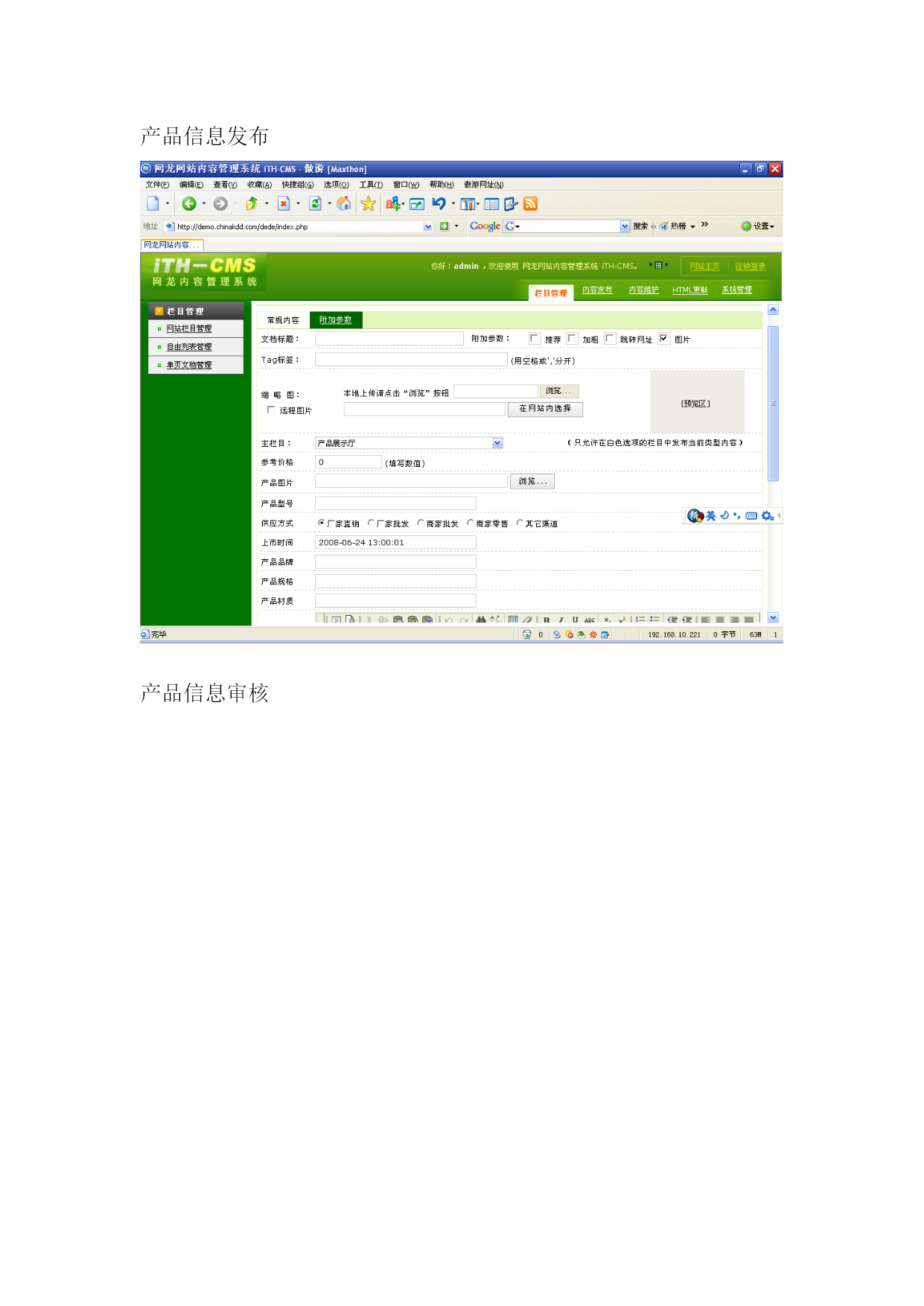Click the Underline icon in editor toolbar
This screenshot has height=1306, width=924.
click(x=575, y=619)
